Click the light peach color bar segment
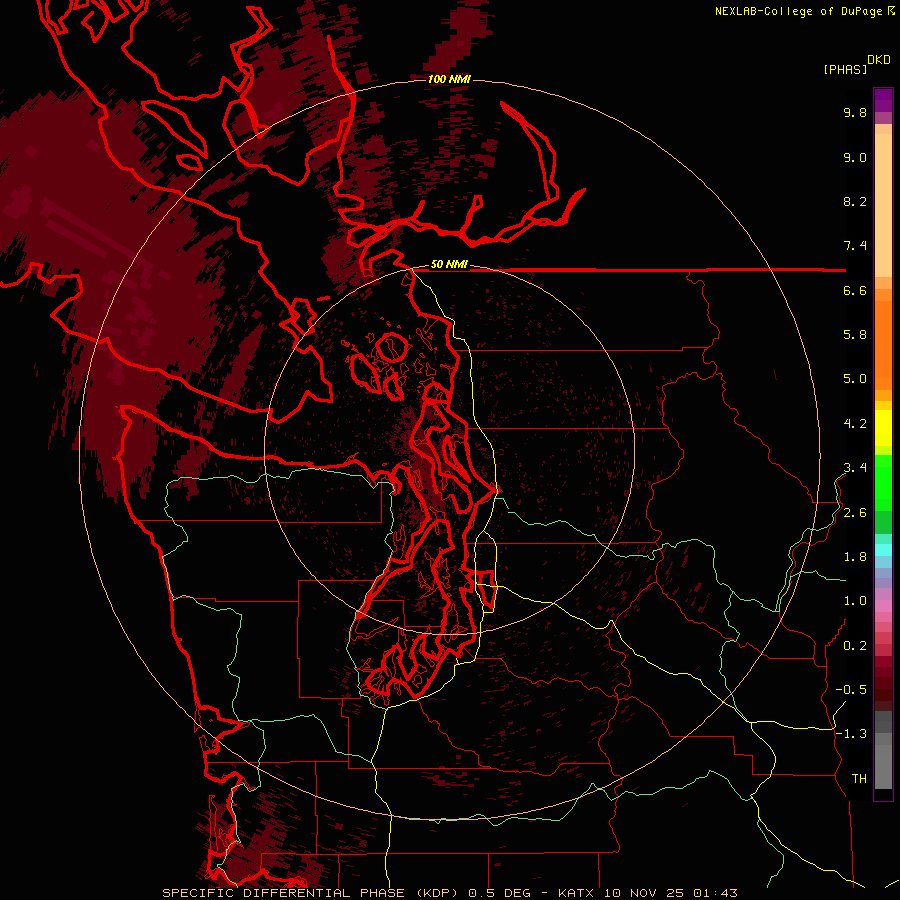Screen dimensions: 900x900 (883, 205)
